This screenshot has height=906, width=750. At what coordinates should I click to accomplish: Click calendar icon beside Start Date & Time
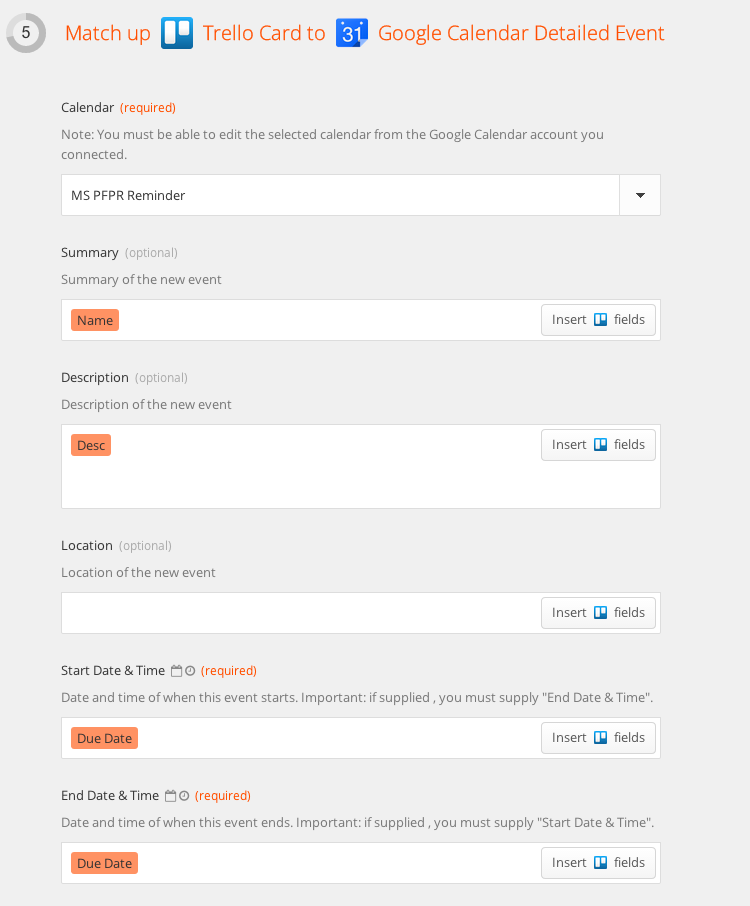[176, 671]
